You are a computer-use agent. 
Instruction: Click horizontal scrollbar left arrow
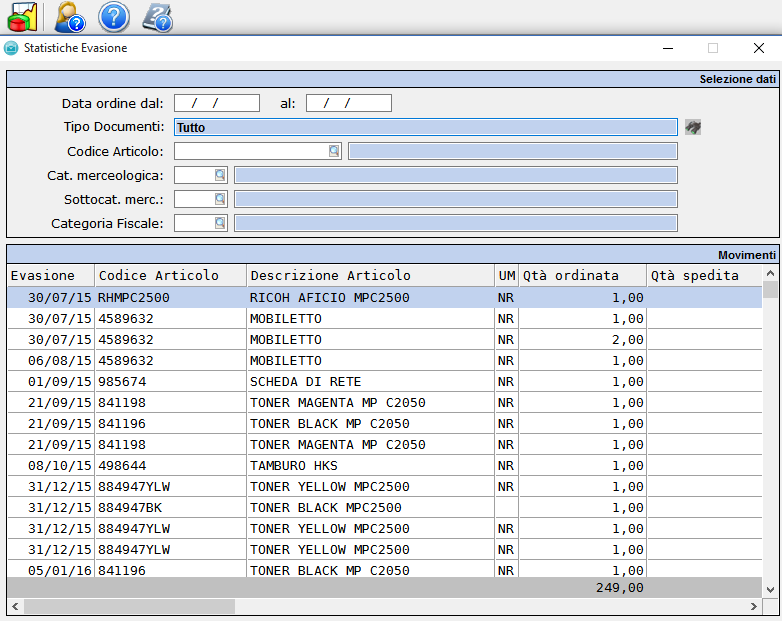(x=15, y=607)
